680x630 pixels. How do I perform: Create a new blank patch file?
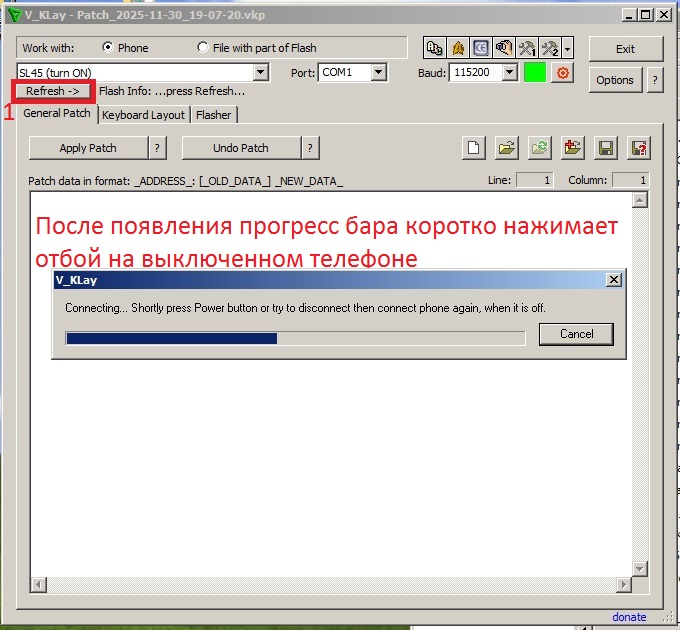tap(474, 148)
